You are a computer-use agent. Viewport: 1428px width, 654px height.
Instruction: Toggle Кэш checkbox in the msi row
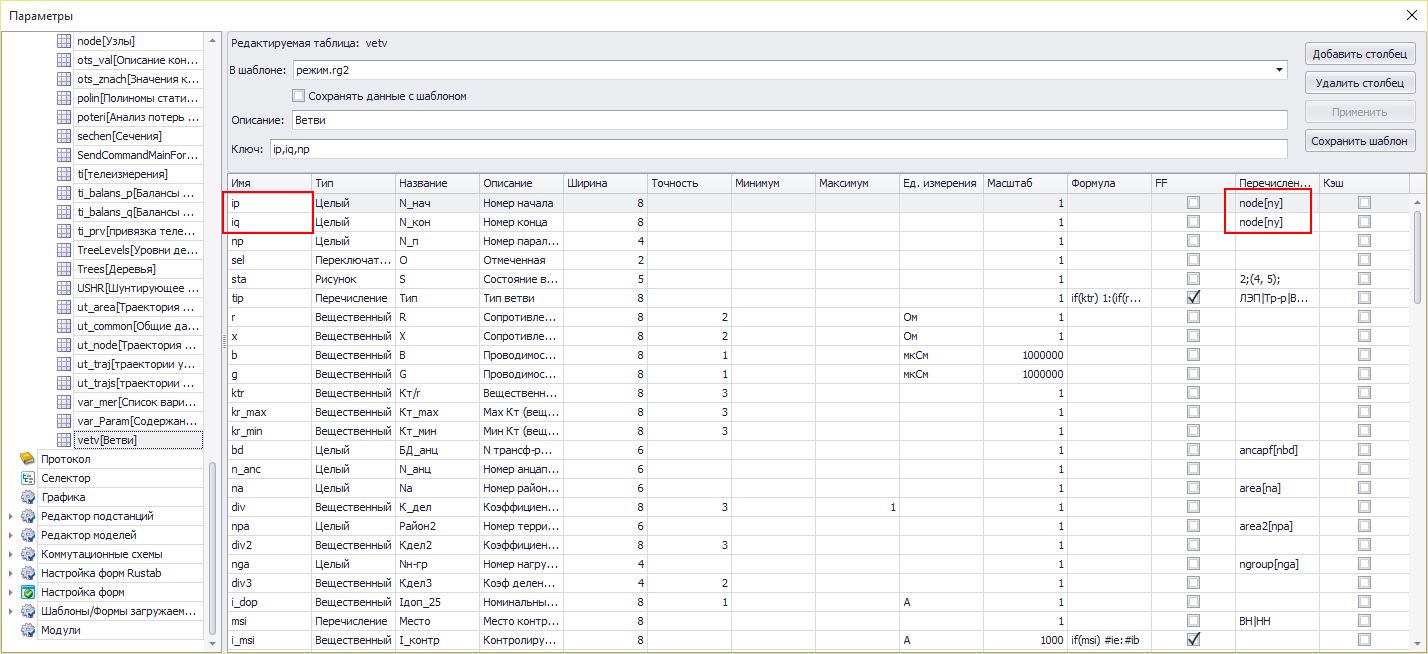[x=1364, y=621]
